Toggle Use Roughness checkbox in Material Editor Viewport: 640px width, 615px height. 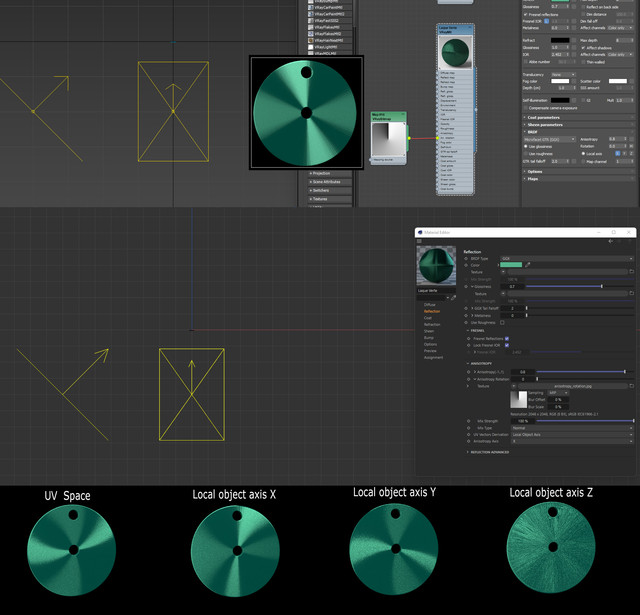click(502, 322)
